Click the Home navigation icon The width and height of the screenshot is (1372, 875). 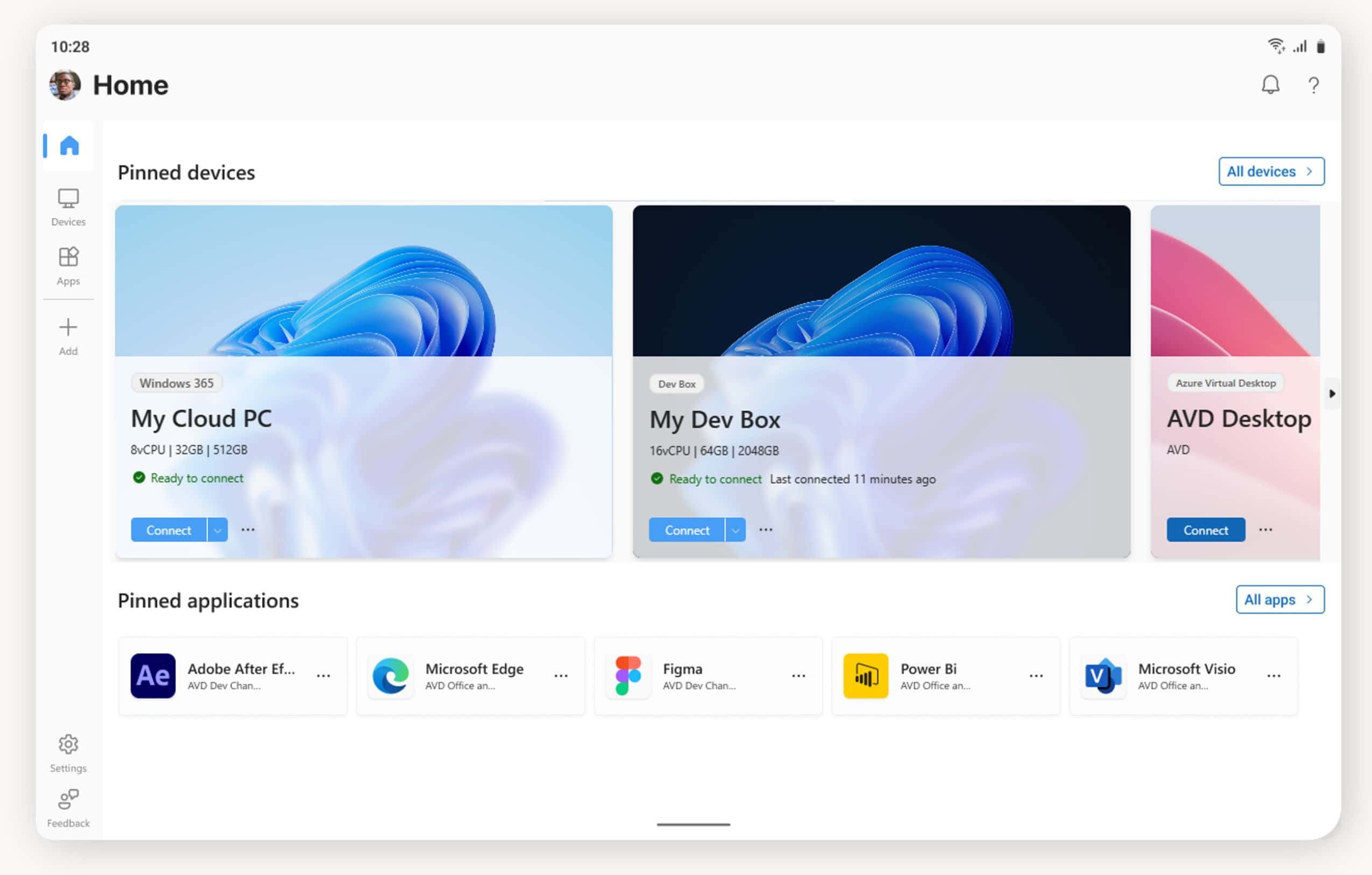click(69, 145)
